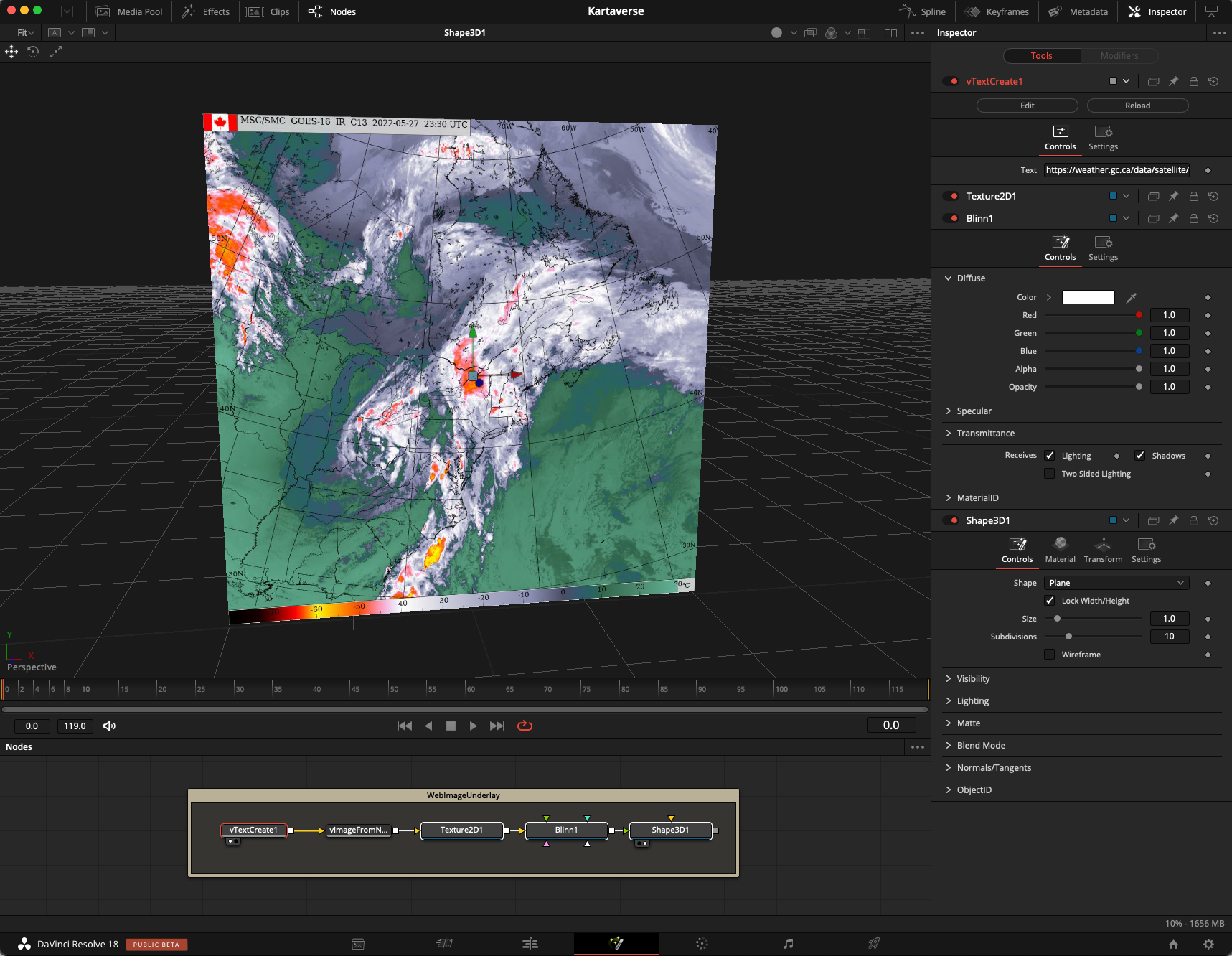Open viewer options three-dot menu
Screen dimensions: 1232x956
coord(918,33)
